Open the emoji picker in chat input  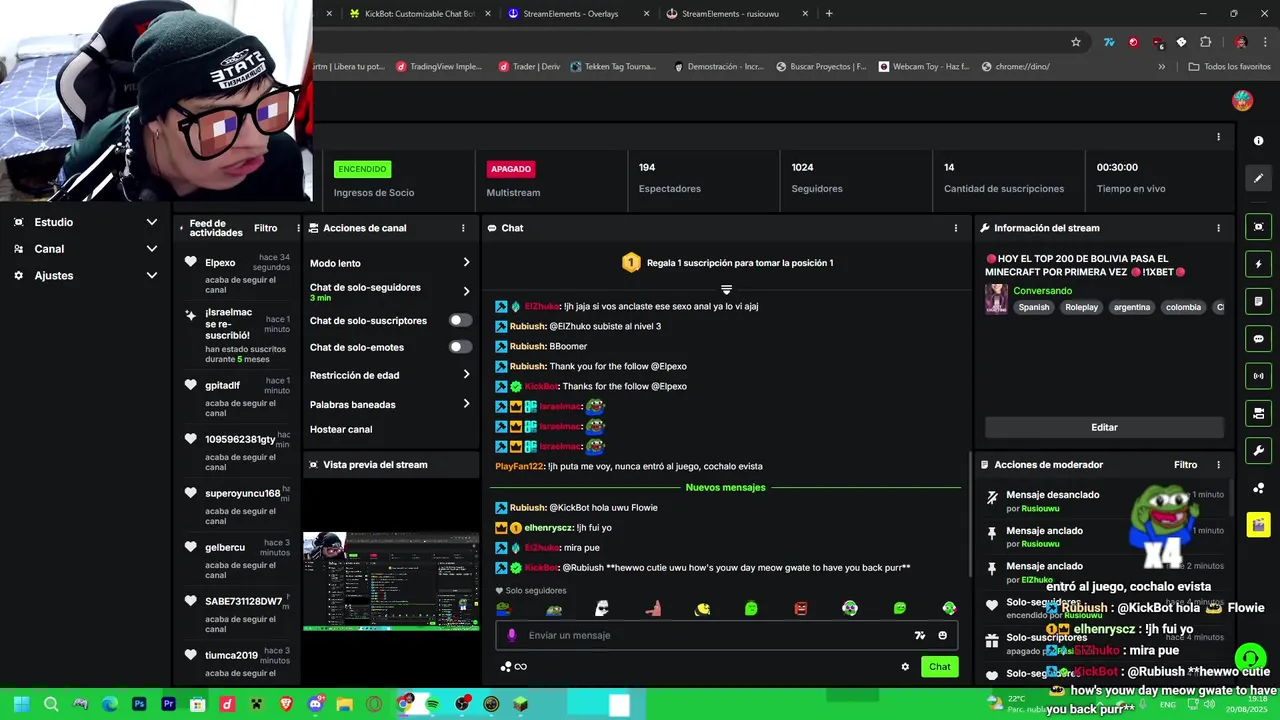942,635
